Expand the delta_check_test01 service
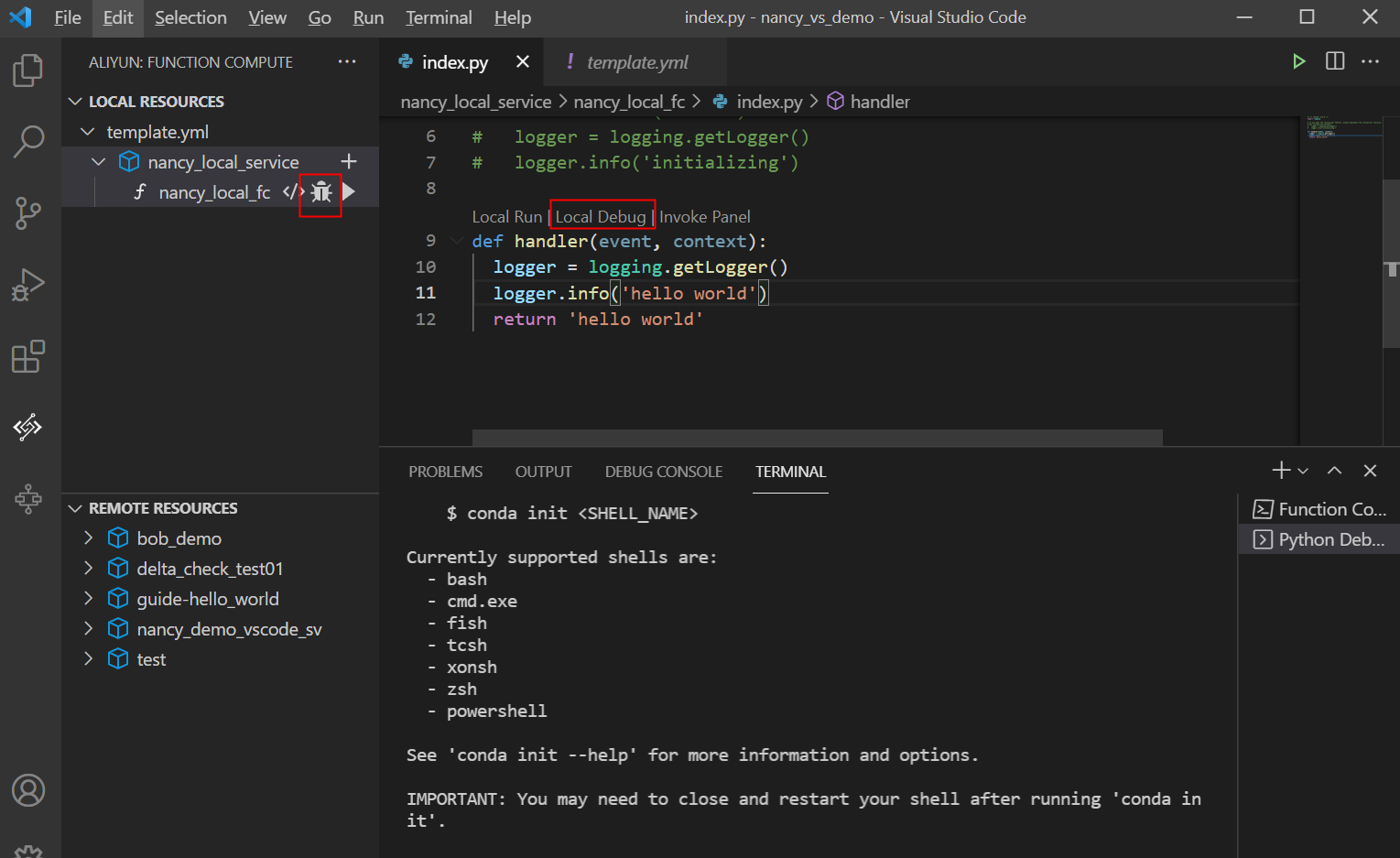 point(88,568)
